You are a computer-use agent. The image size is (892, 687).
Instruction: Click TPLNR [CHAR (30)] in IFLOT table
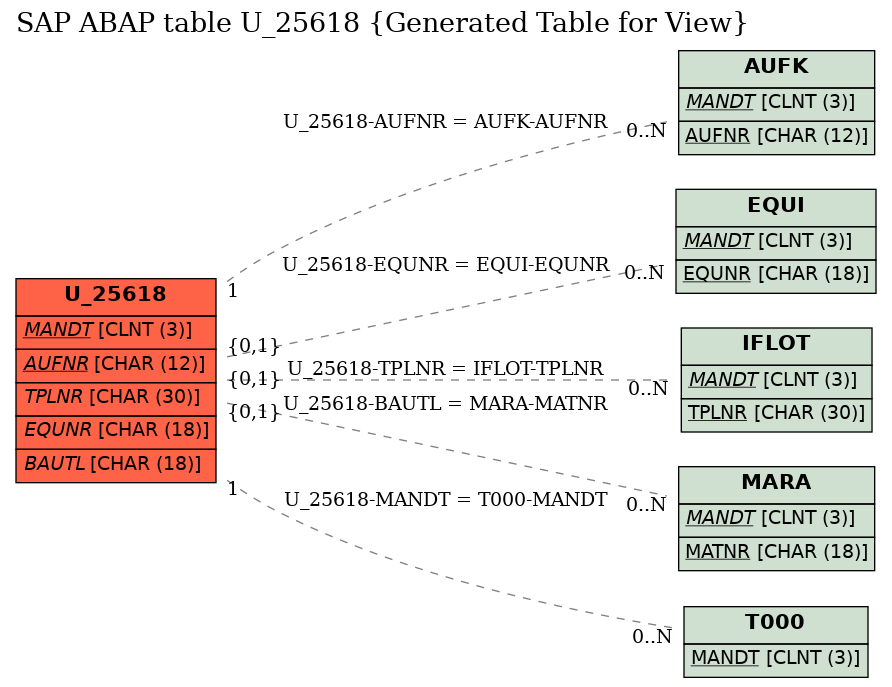pyautogui.click(x=776, y=415)
